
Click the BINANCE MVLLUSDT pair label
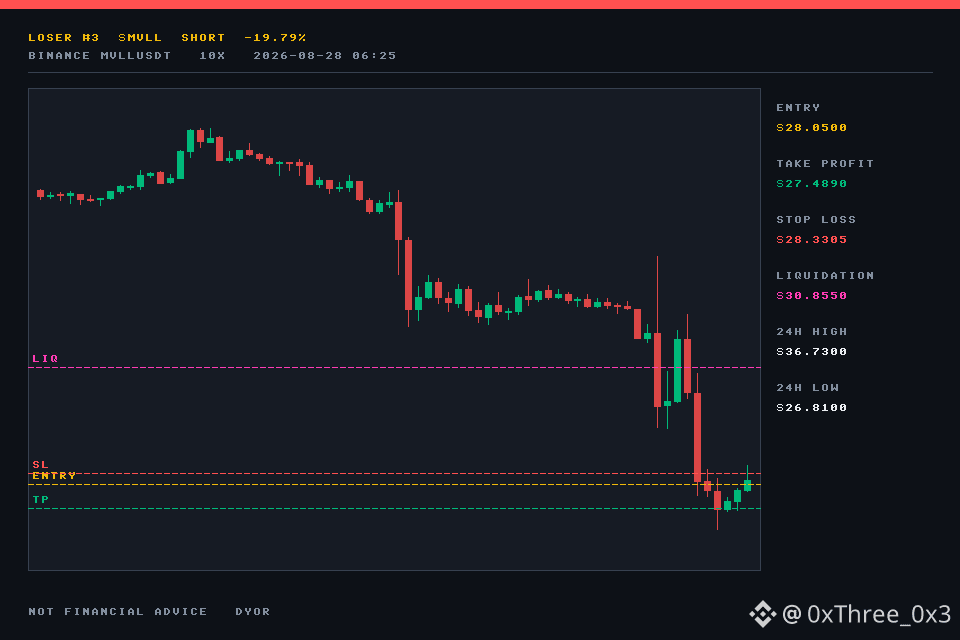(x=100, y=56)
